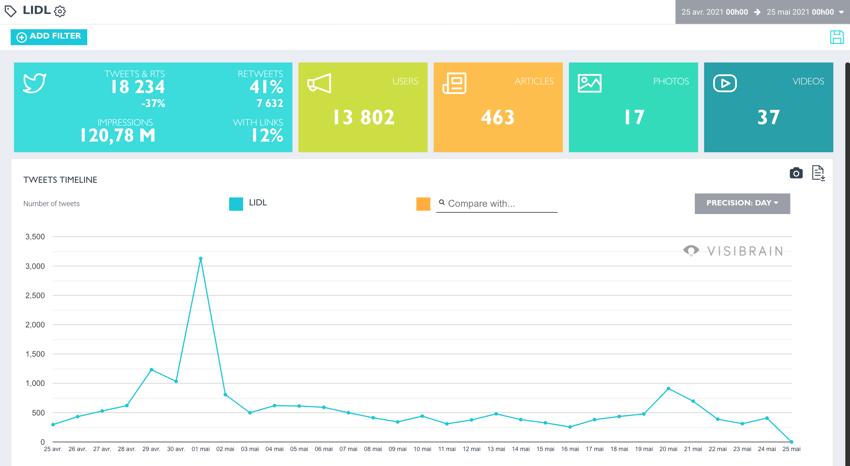Open the Photos card showing 17
This screenshot has width=850, height=466.
(x=633, y=107)
